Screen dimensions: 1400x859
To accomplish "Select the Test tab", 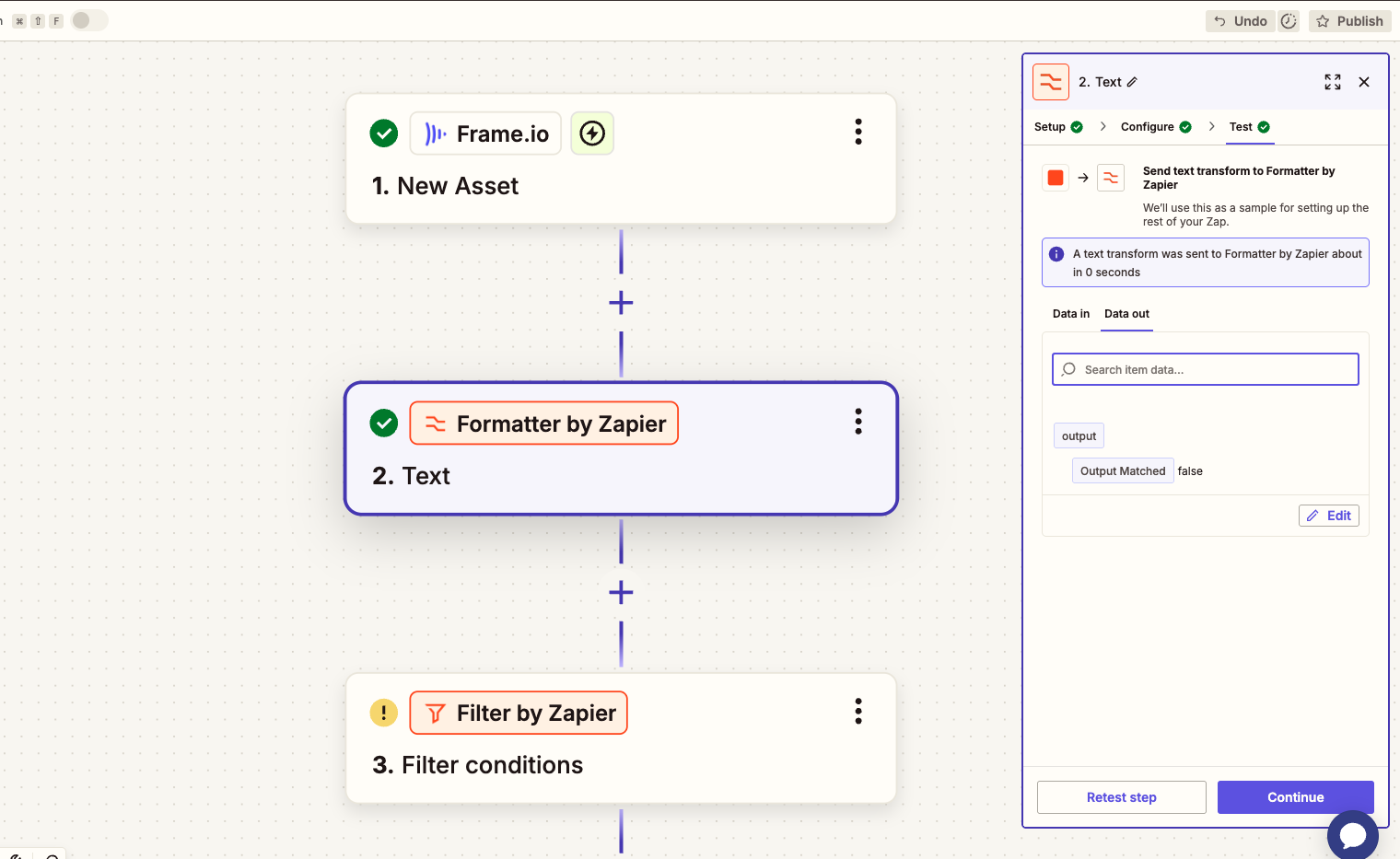I will click(x=1249, y=127).
